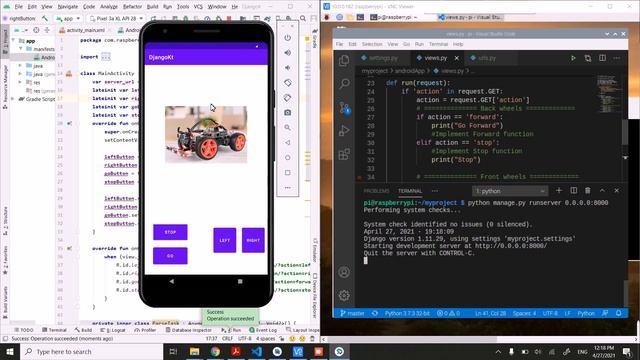640x360 pixels.
Task: Rotate emulator right icon
Action: 288,98
